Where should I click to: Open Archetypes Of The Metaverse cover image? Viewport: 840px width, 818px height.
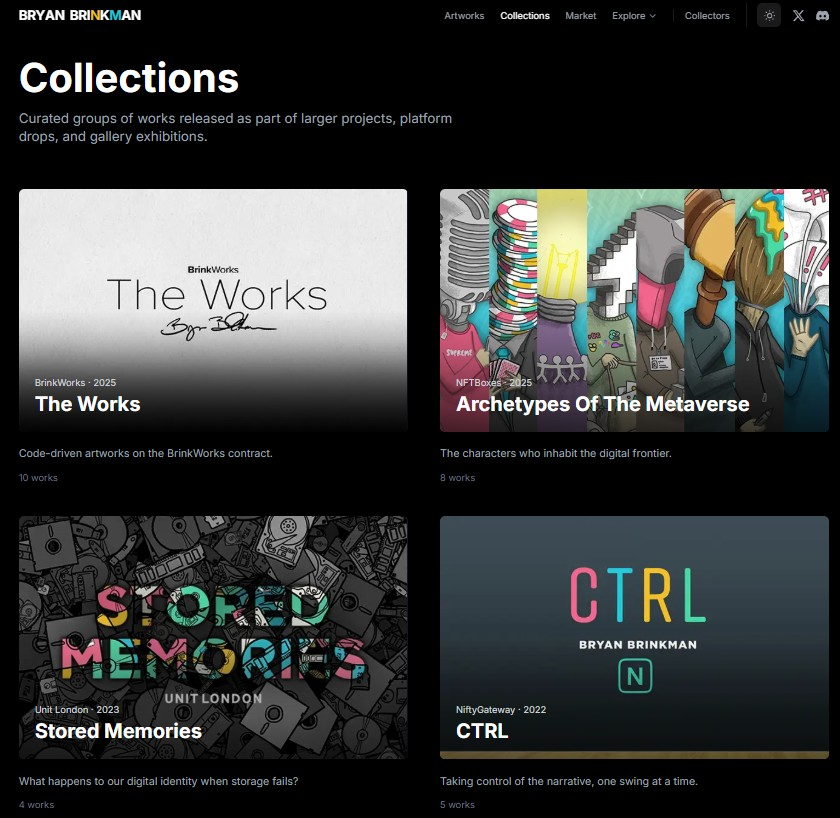click(x=634, y=310)
